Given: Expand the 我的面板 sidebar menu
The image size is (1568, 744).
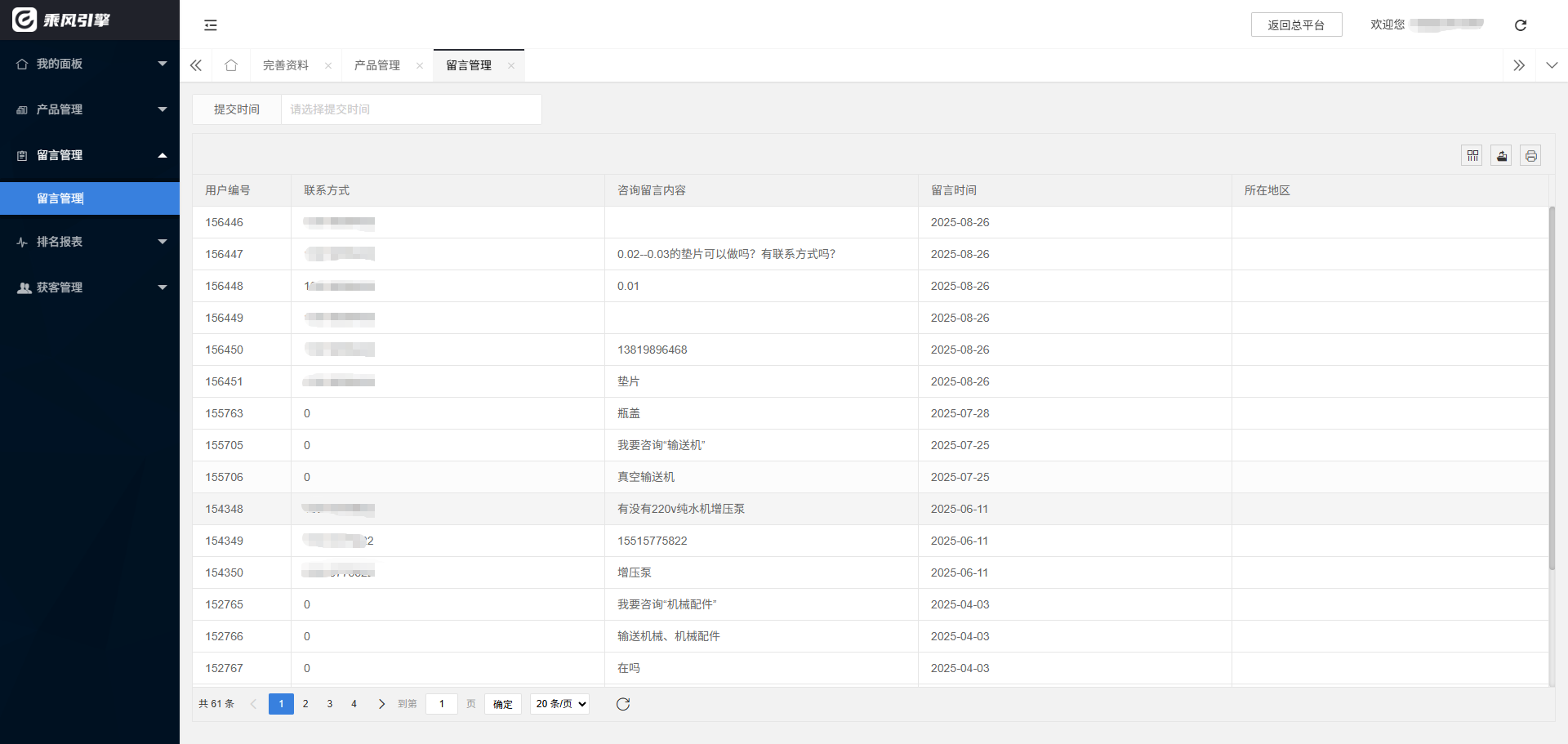Looking at the screenshot, I should pyautogui.click(x=90, y=64).
